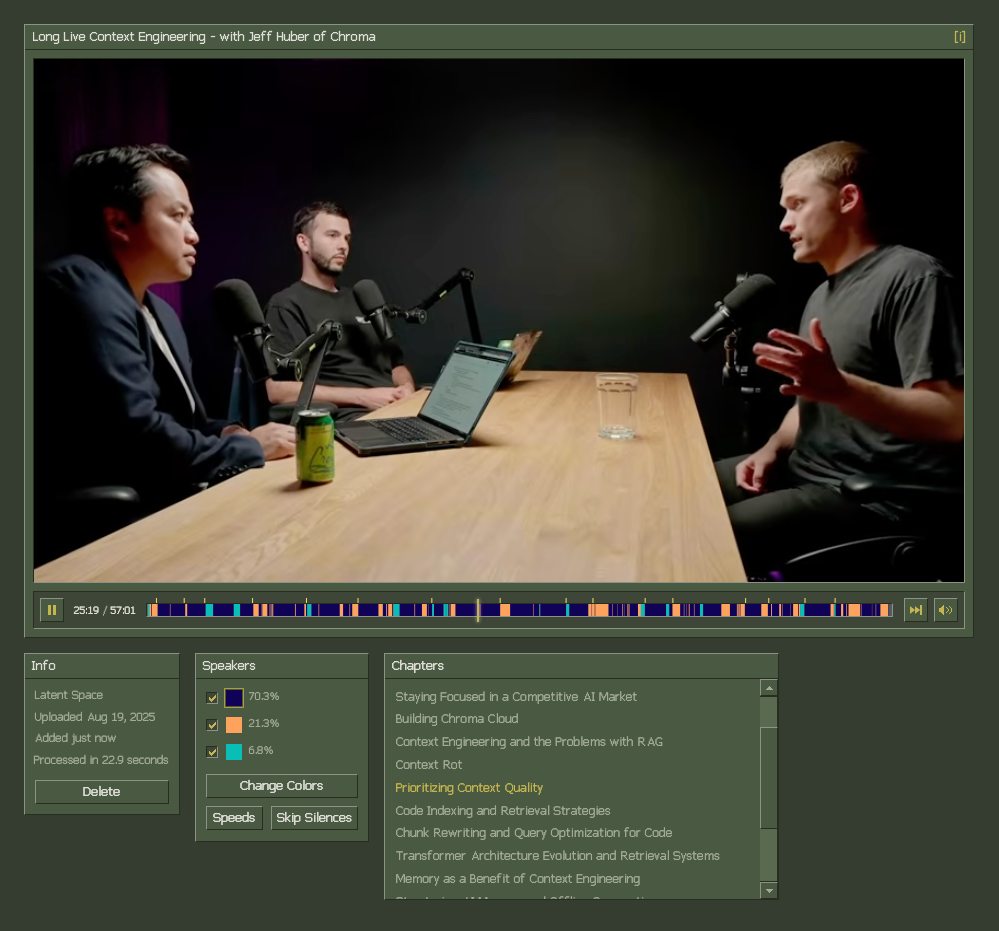The width and height of the screenshot is (999, 931).
Task: Click the Chapters scrollbar up arrow
Action: 769,688
